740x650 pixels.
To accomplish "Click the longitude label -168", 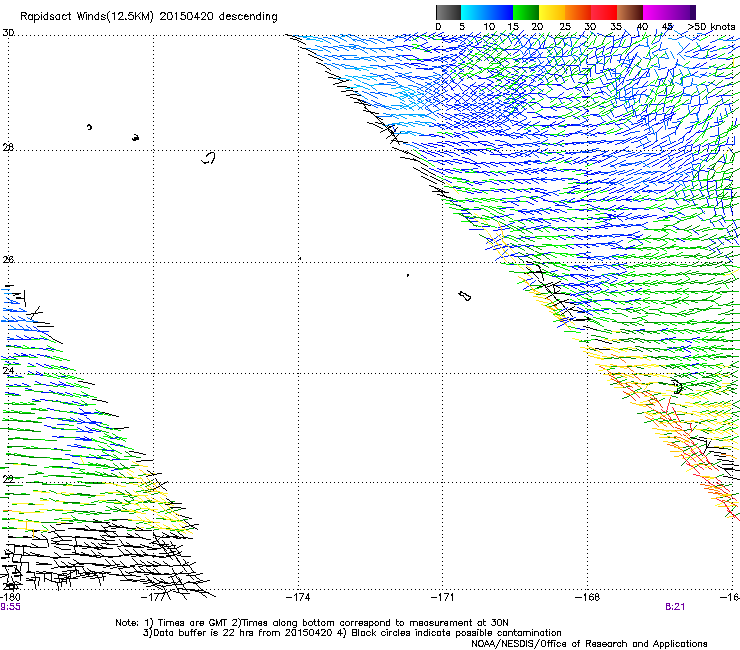I will (588, 597).
